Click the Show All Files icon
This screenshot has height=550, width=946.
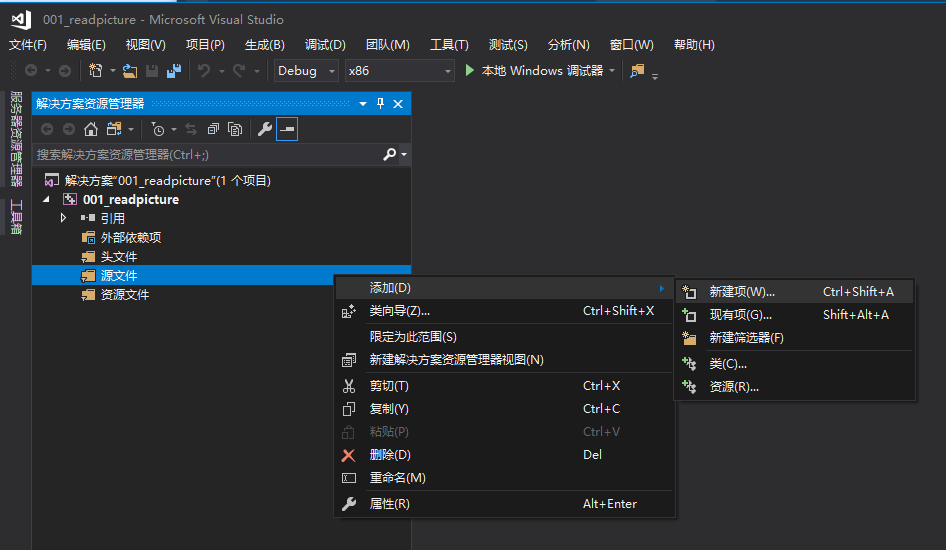(x=235, y=129)
